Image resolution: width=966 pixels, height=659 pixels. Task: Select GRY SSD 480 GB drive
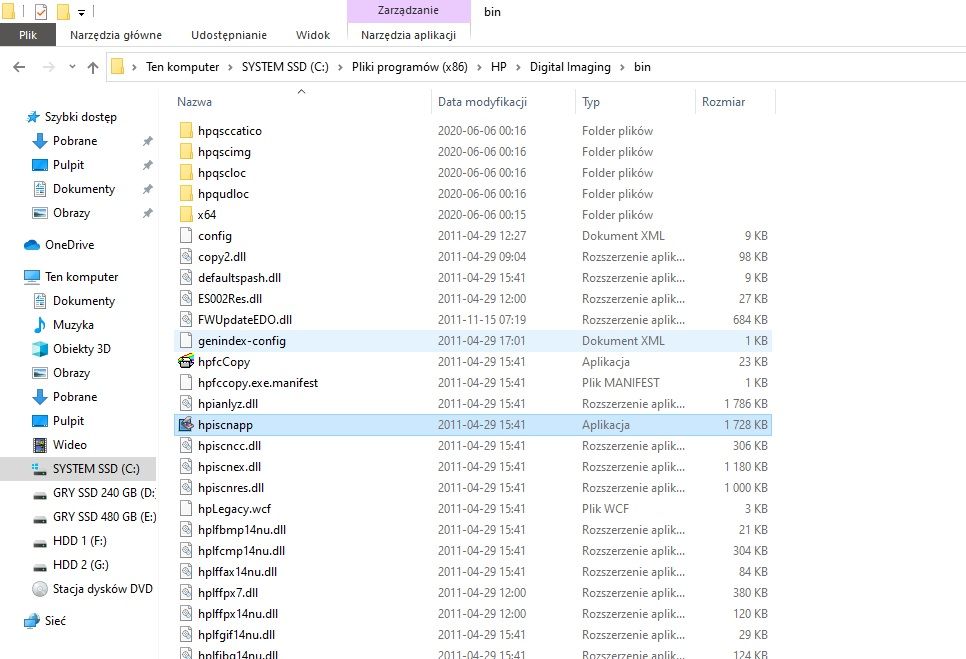click(104, 517)
